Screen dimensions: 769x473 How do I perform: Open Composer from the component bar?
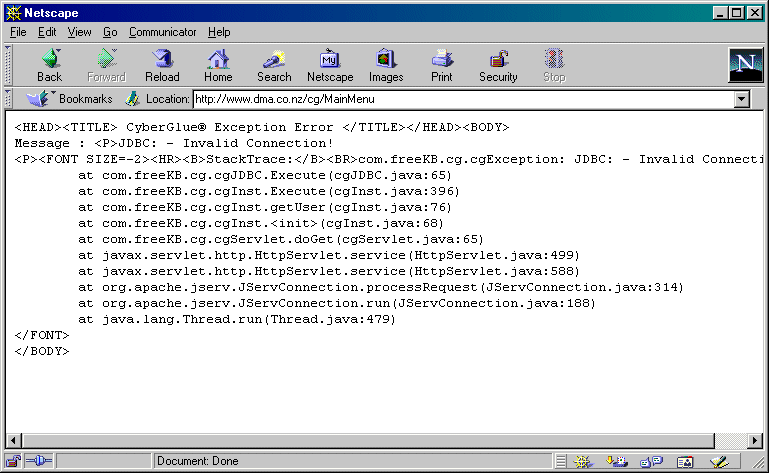[718, 461]
